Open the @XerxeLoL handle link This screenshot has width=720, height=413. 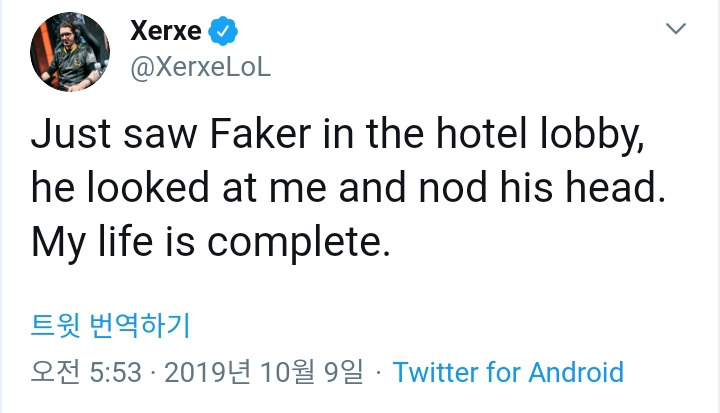200,69
